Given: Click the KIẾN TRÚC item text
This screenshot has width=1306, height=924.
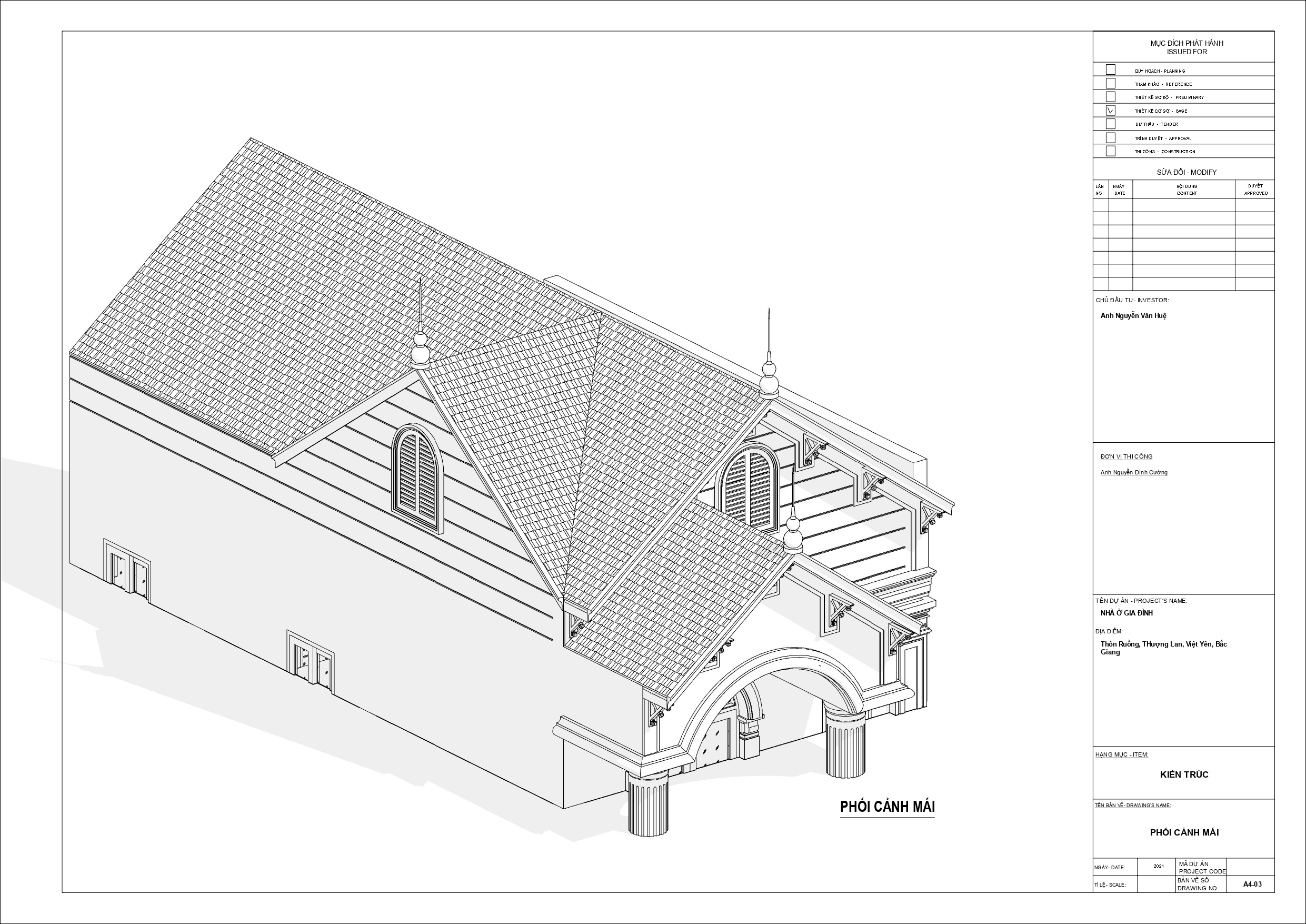Looking at the screenshot, I should (1184, 775).
